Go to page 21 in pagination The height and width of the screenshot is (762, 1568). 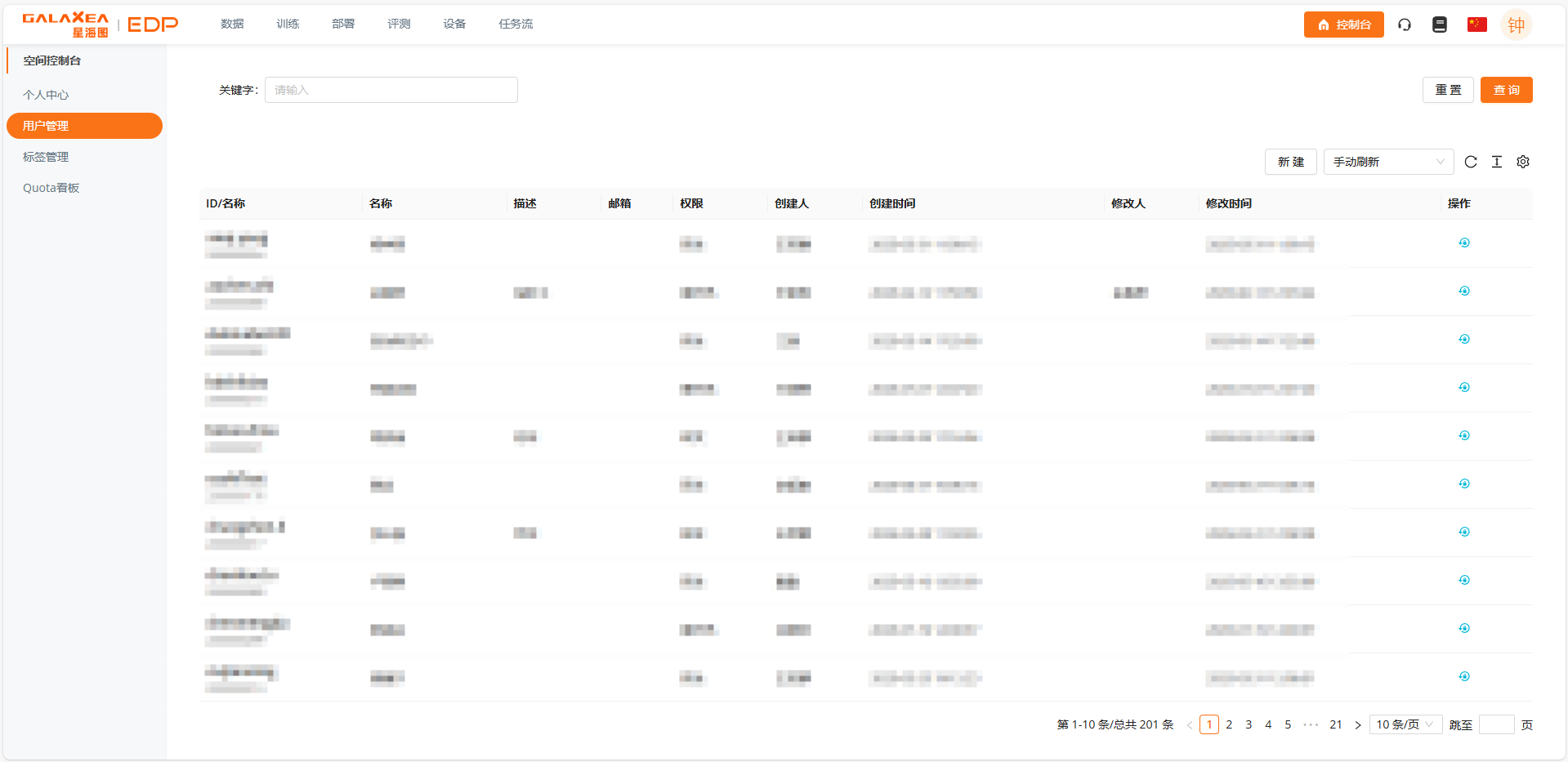point(1336,724)
